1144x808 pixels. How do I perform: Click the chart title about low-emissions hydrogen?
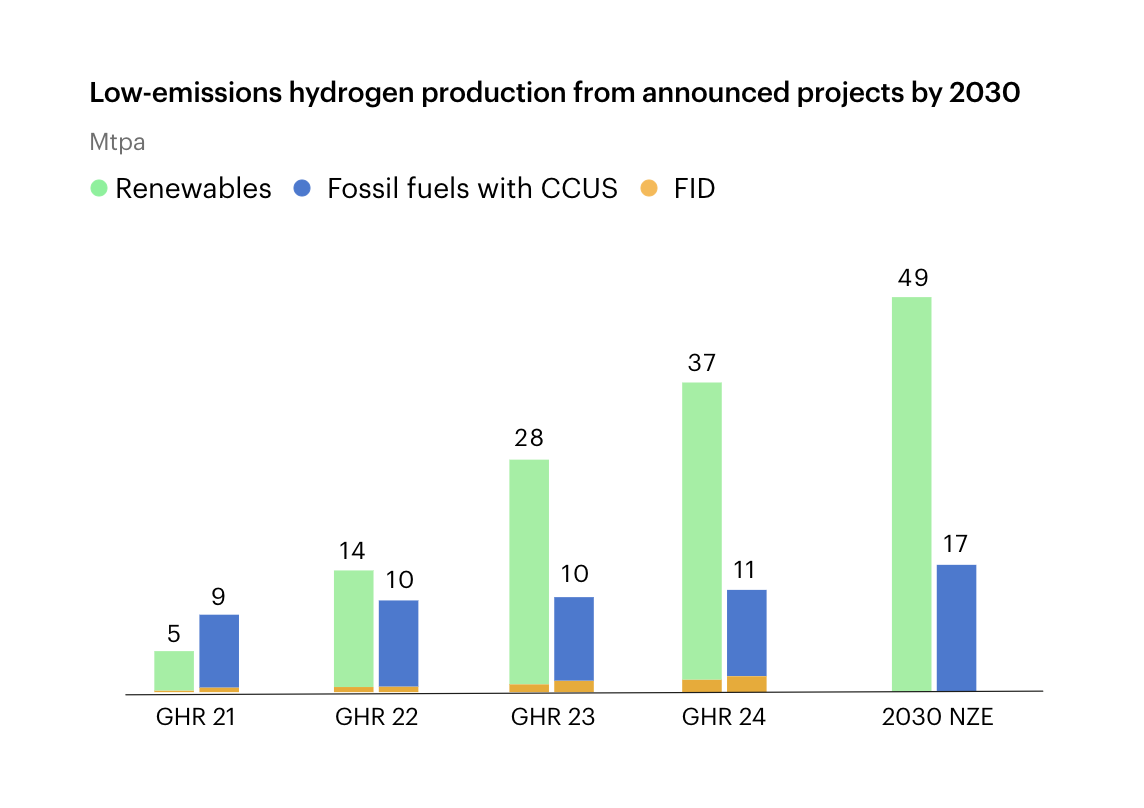point(555,93)
